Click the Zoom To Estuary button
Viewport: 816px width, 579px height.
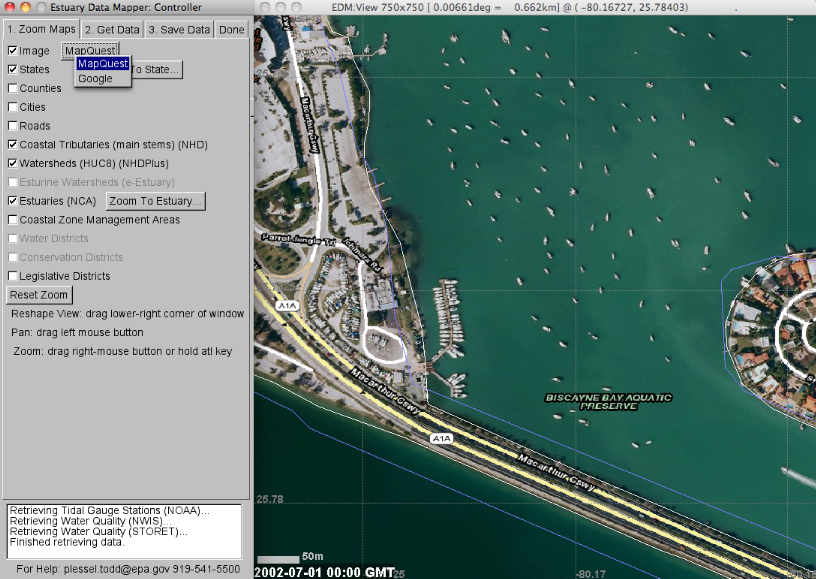[155, 201]
